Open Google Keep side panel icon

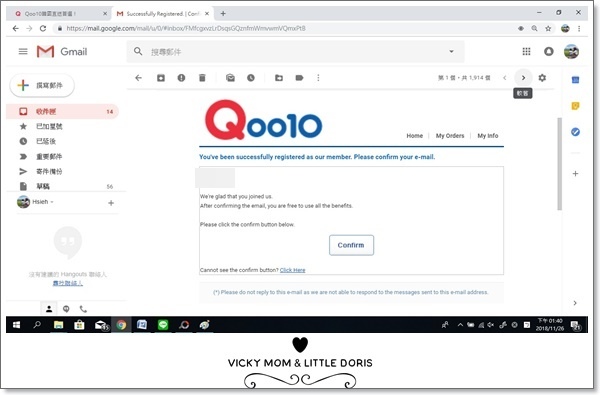click(x=575, y=106)
